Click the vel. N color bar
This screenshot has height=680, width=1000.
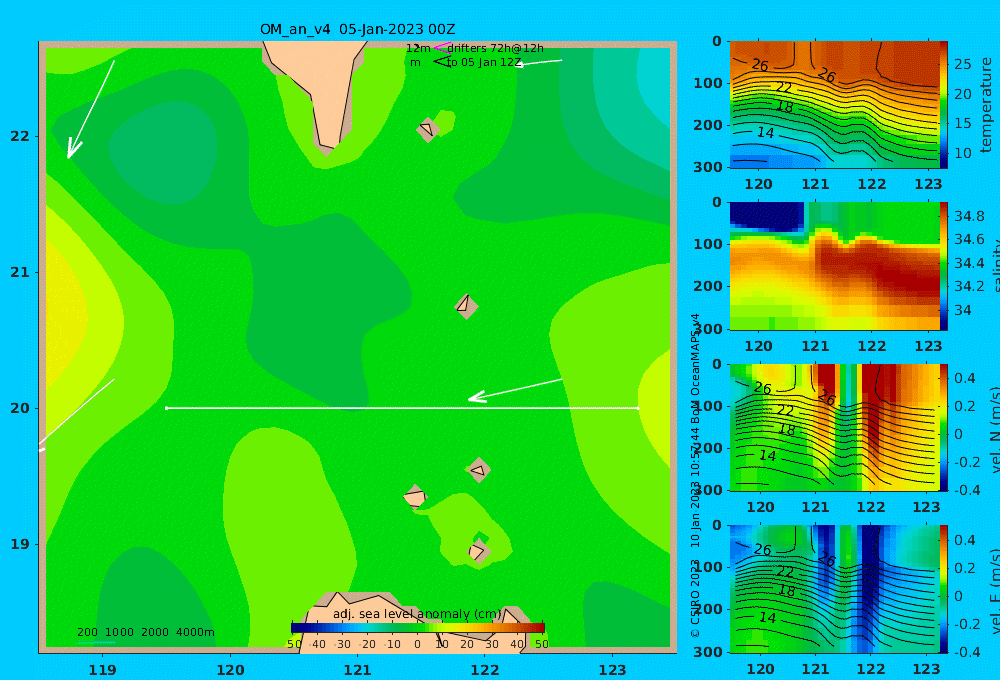(x=944, y=427)
